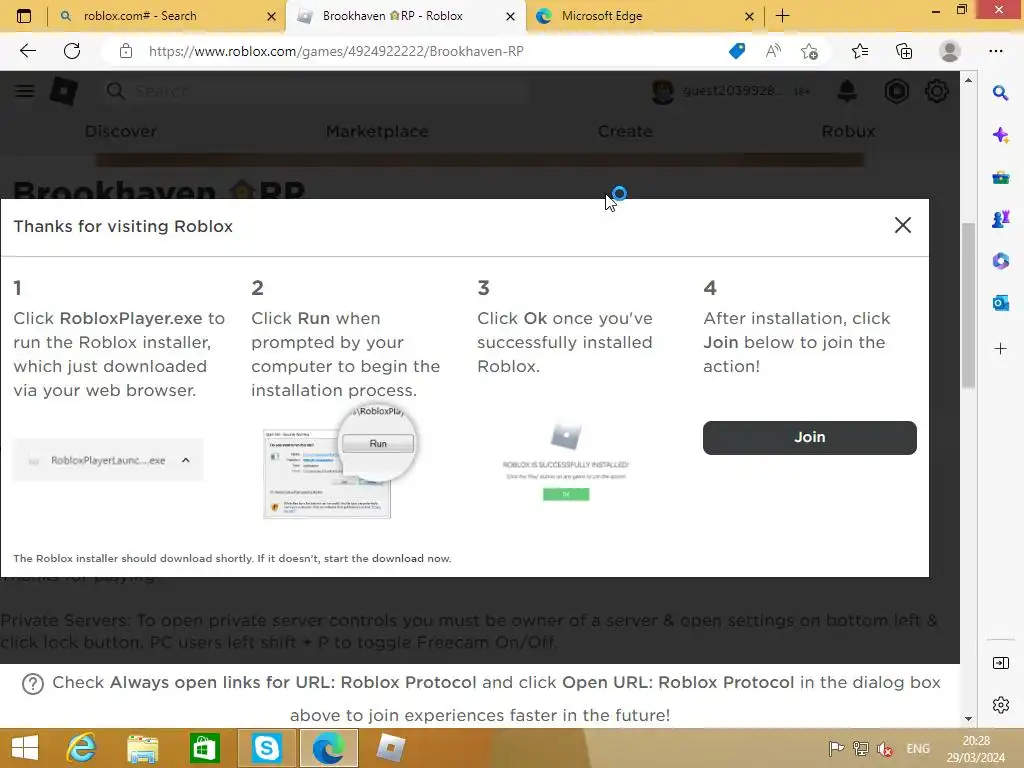Image resolution: width=1024 pixels, height=768 pixels.
Task: Close the Thanks for visiting Roblox dialog
Action: [x=903, y=225]
